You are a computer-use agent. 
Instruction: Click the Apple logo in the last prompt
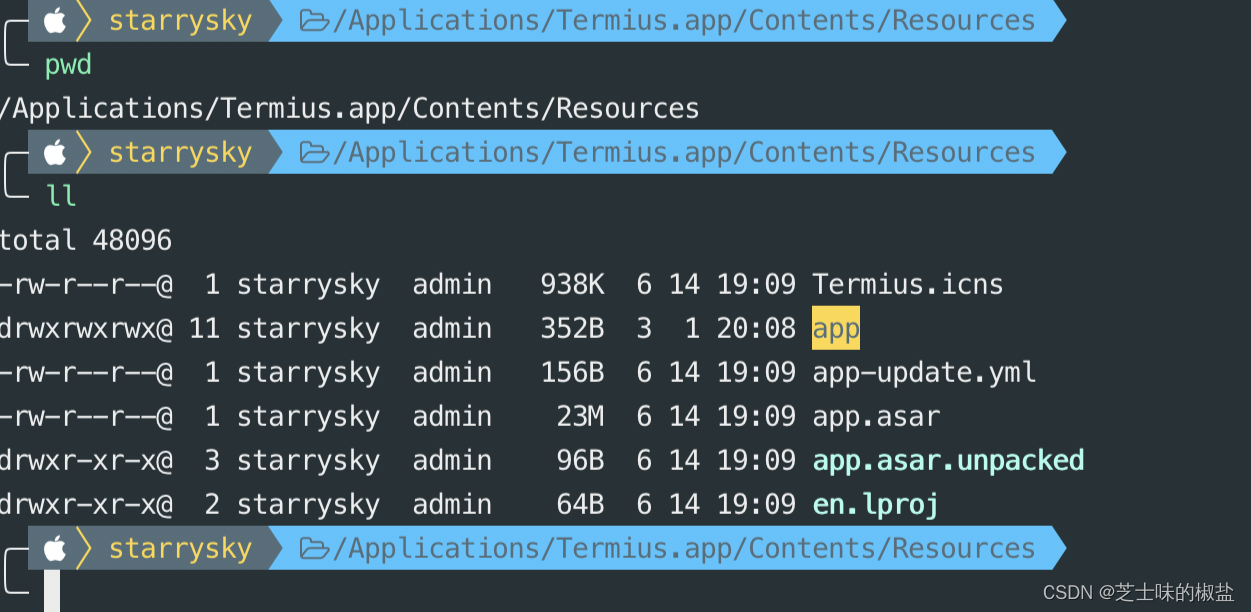click(x=55, y=548)
